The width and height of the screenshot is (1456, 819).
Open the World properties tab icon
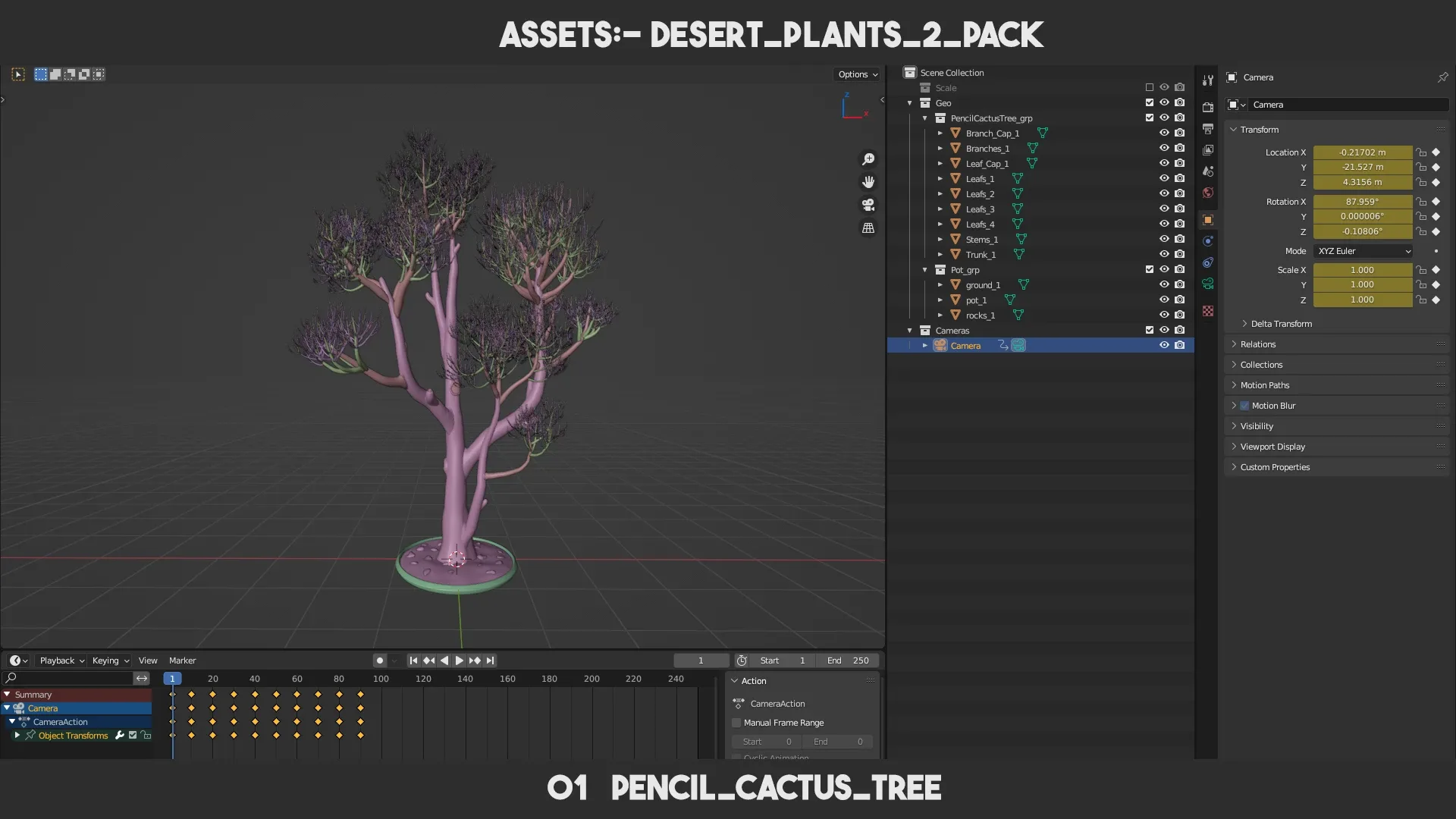tap(1208, 192)
